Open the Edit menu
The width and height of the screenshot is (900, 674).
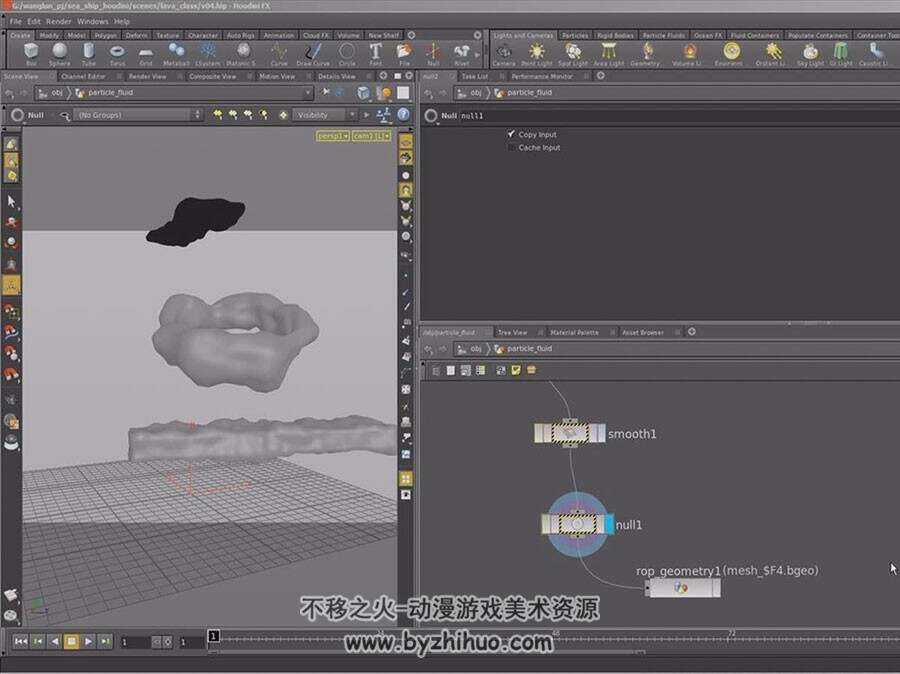pos(34,21)
